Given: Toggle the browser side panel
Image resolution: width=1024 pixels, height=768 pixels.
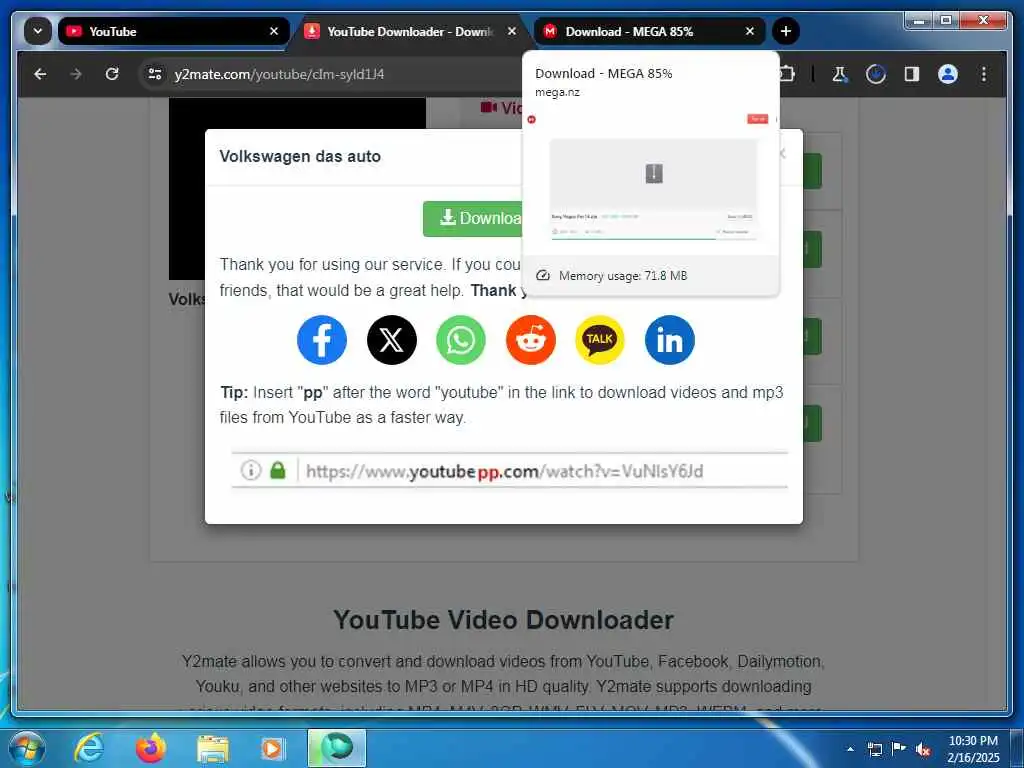Looking at the screenshot, I should tap(912, 74).
